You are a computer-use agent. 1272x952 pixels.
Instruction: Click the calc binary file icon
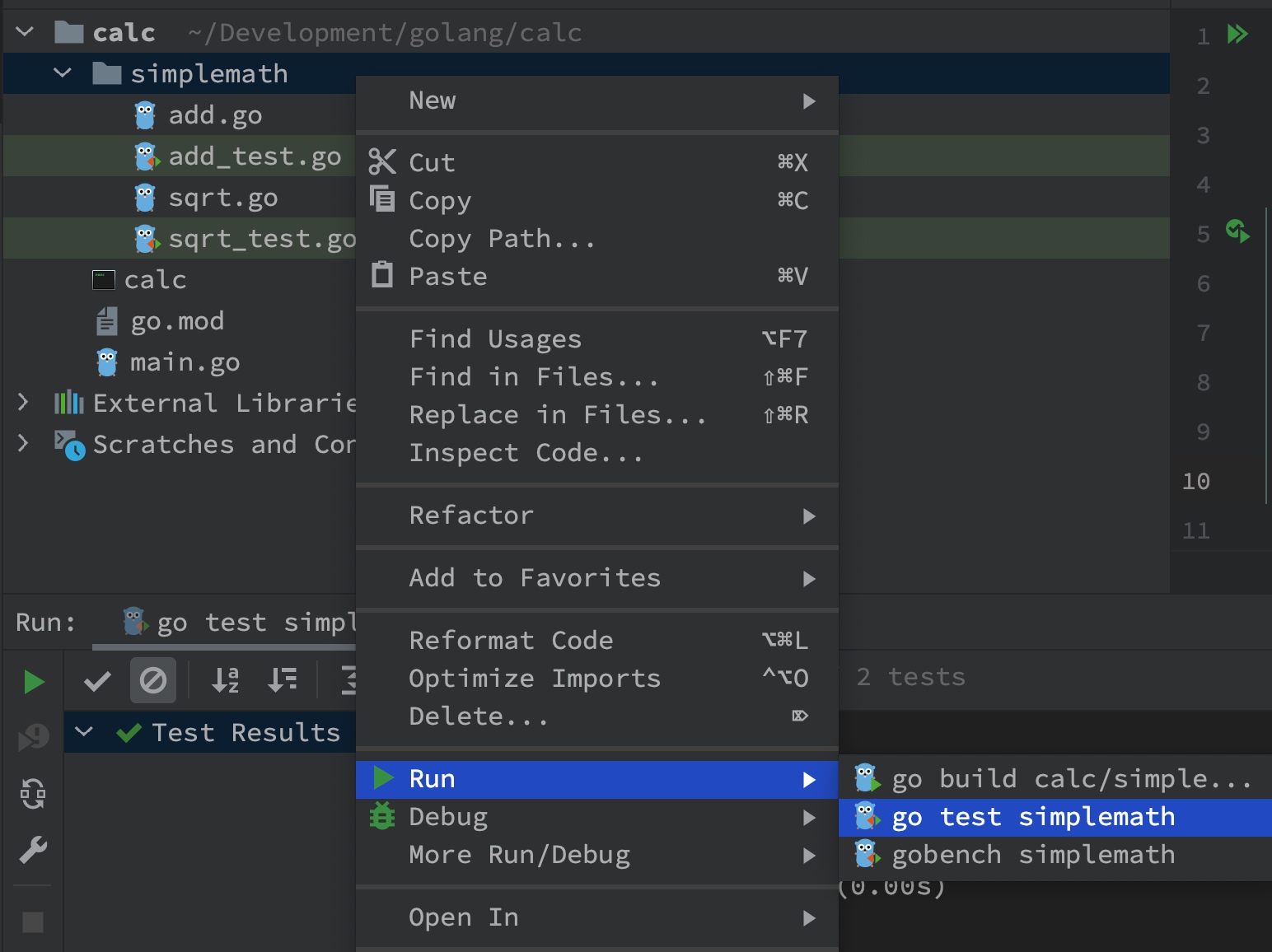click(104, 280)
